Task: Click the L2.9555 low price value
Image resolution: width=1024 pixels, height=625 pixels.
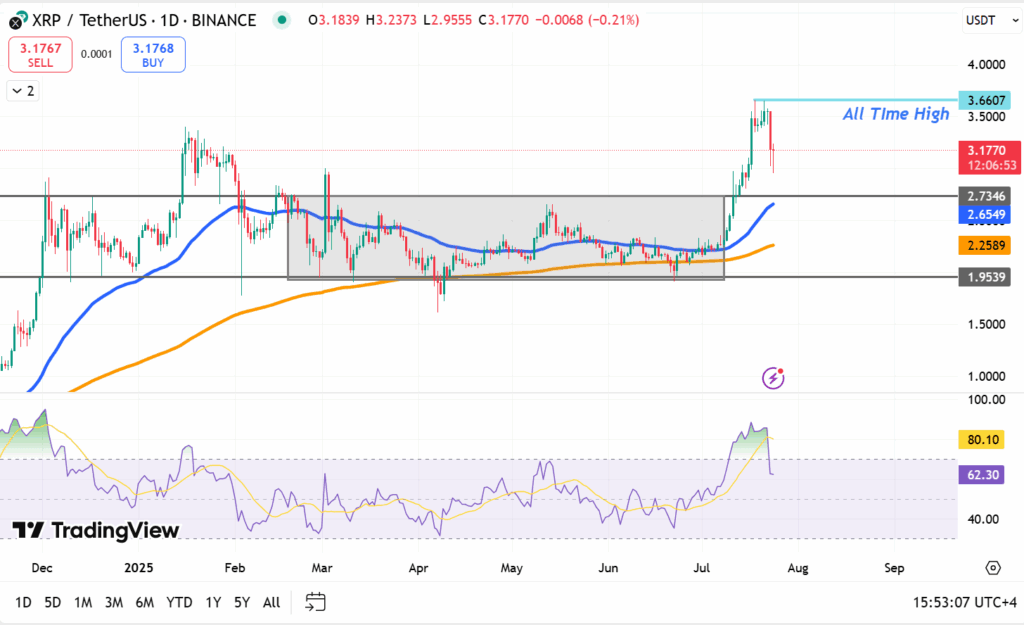Action: (447, 20)
